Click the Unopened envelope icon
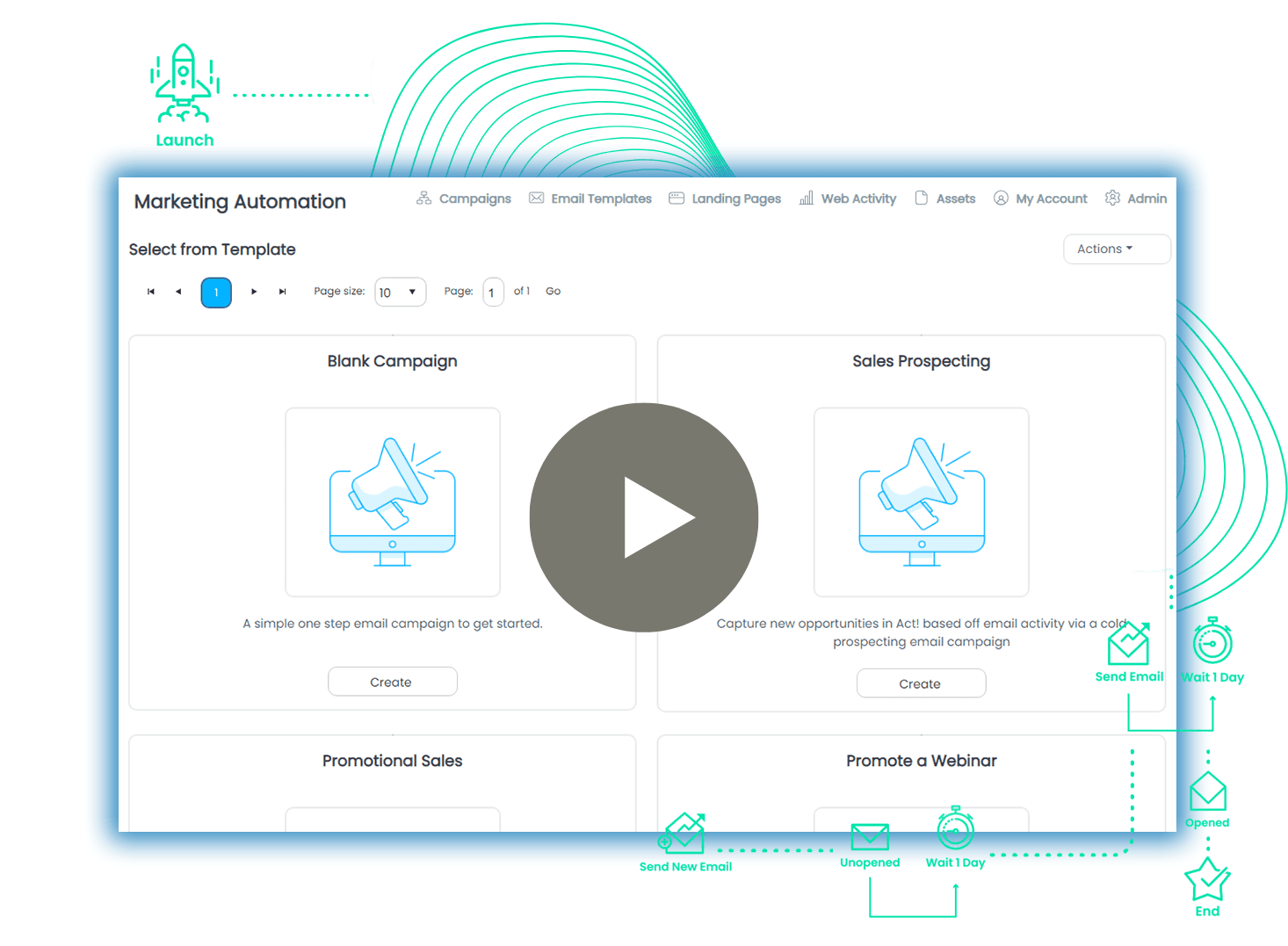Image resolution: width=1288 pixels, height=946 pixels. tap(870, 836)
